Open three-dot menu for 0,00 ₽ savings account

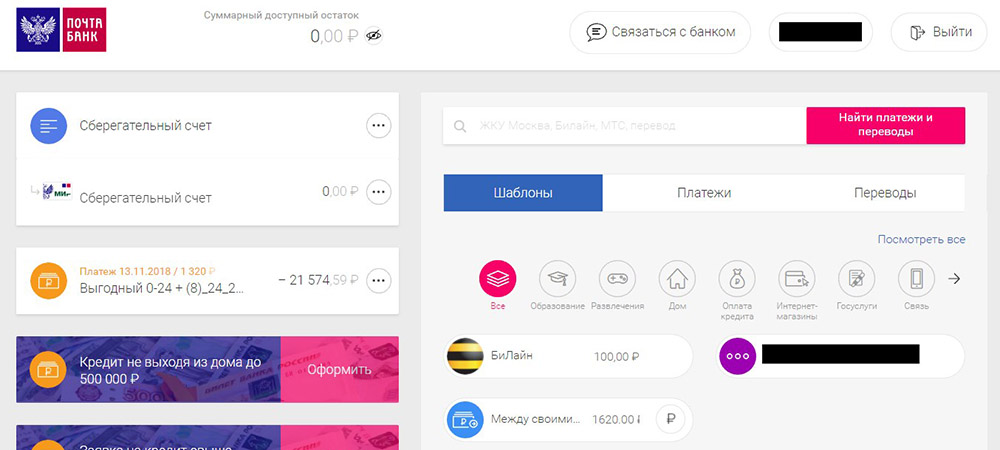coord(379,191)
